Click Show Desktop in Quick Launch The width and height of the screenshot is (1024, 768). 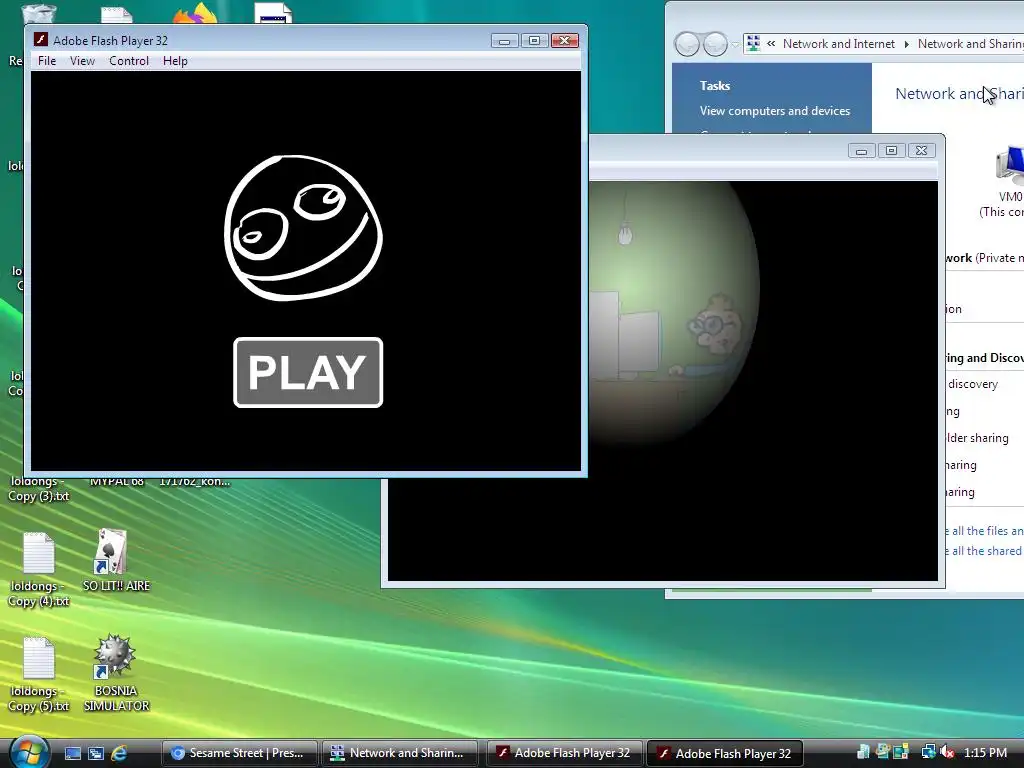(72, 753)
